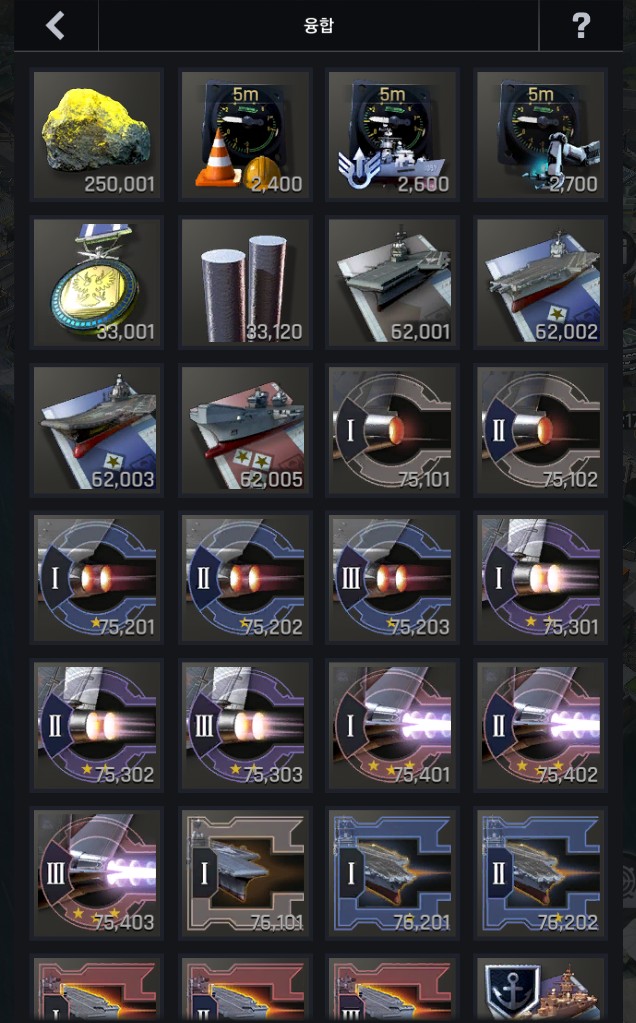Viewport: 636px width, 1023px height.
Task: Pick grey carrier part I 76,101
Action: [x=245, y=872]
